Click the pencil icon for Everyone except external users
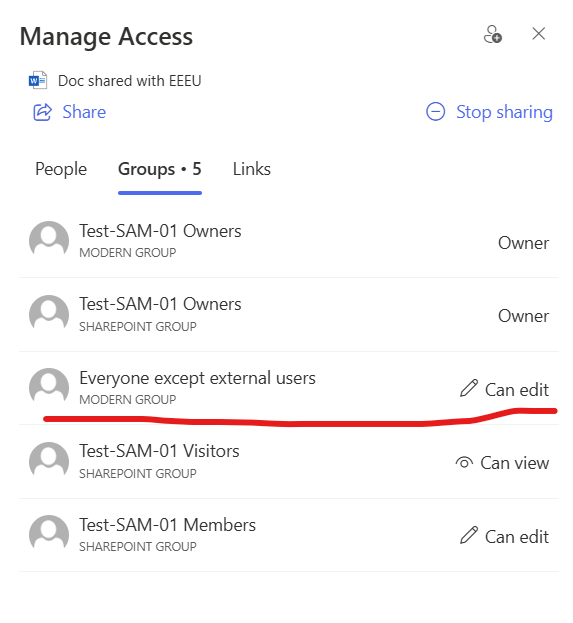This screenshot has width=573, height=623. coord(469,389)
